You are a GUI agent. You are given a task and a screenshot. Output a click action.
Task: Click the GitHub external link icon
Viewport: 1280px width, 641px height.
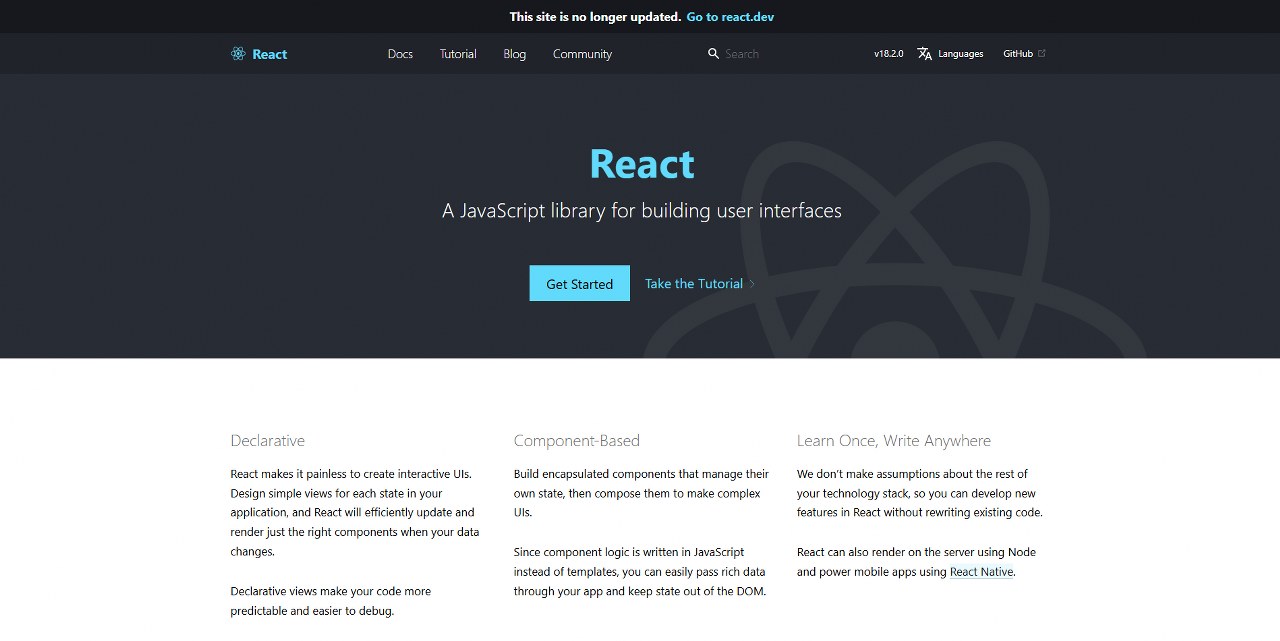tap(1042, 53)
